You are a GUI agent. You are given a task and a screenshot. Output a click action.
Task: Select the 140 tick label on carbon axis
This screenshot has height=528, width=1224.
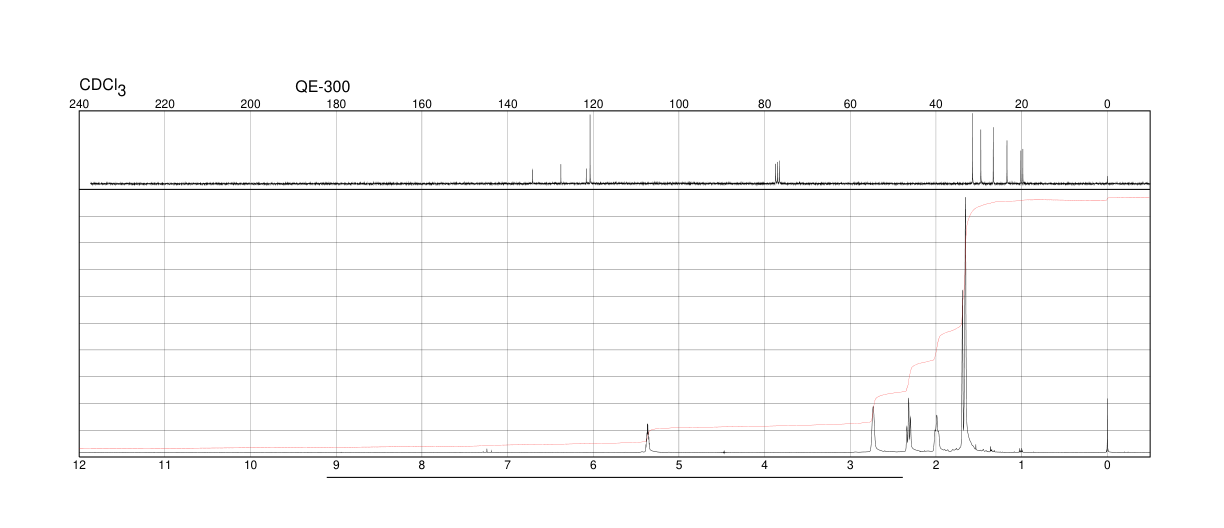pyautogui.click(x=507, y=104)
